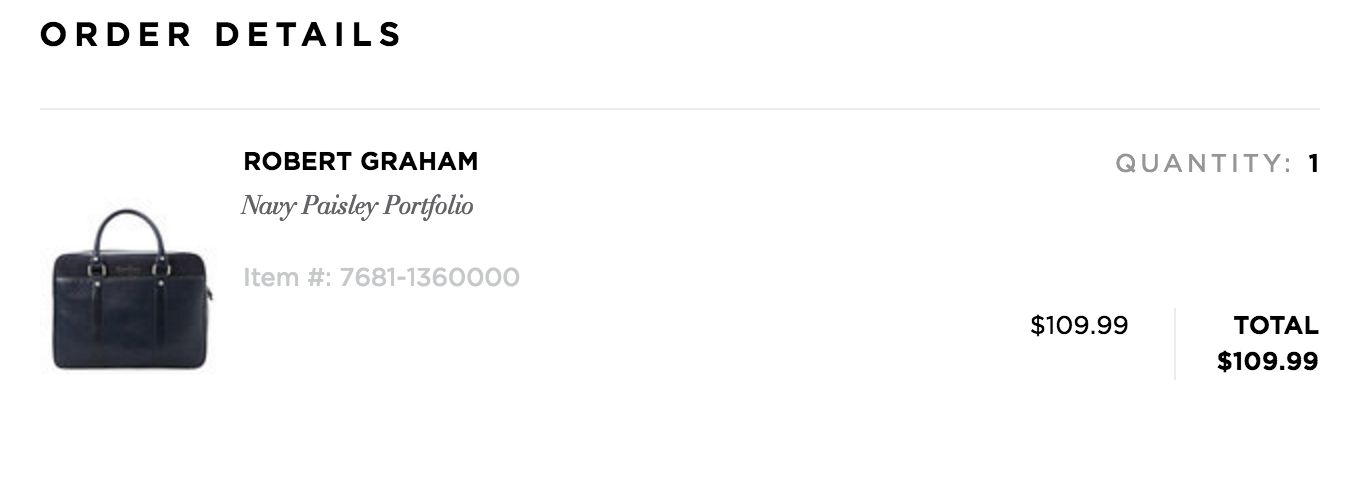Image resolution: width=1352 pixels, height=482 pixels.
Task: Click the quantity value 1
Action: coord(1314,164)
